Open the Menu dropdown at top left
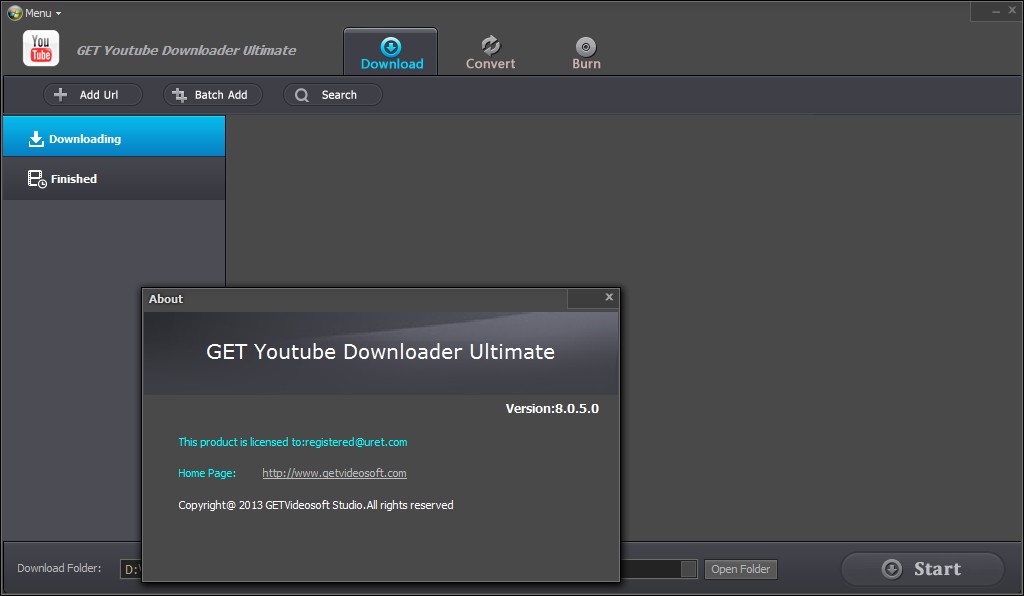 click(34, 12)
